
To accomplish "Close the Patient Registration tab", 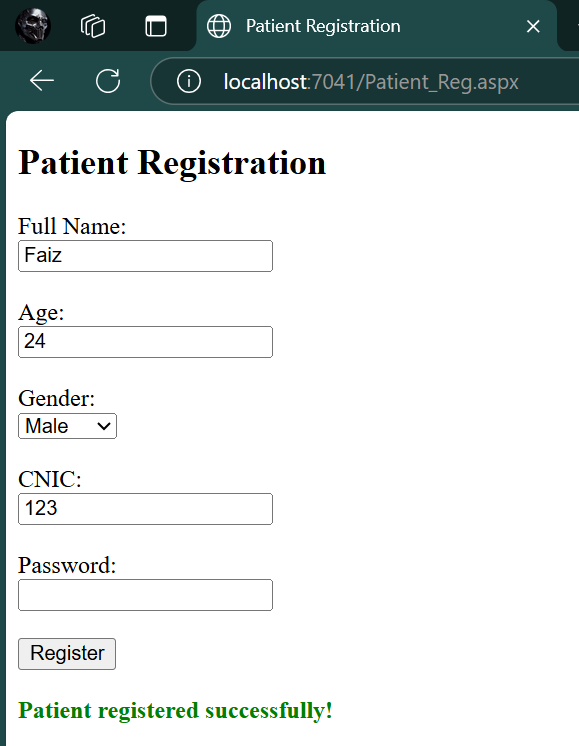I will tap(533, 26).
